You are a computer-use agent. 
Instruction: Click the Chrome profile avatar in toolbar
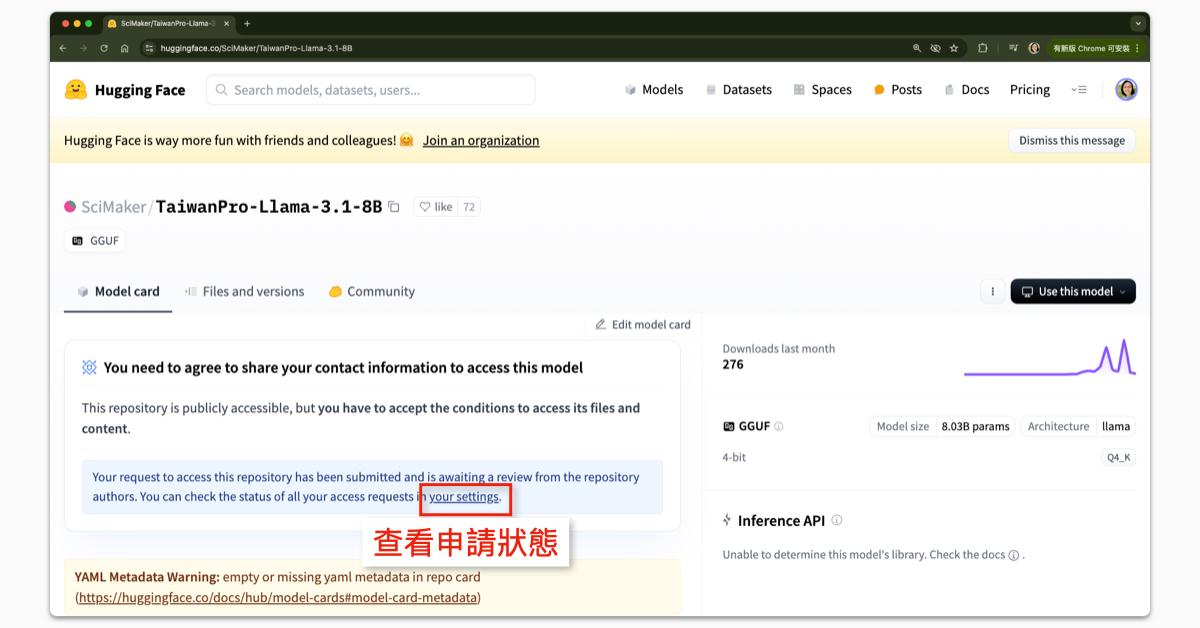(x=1034, y=48)
